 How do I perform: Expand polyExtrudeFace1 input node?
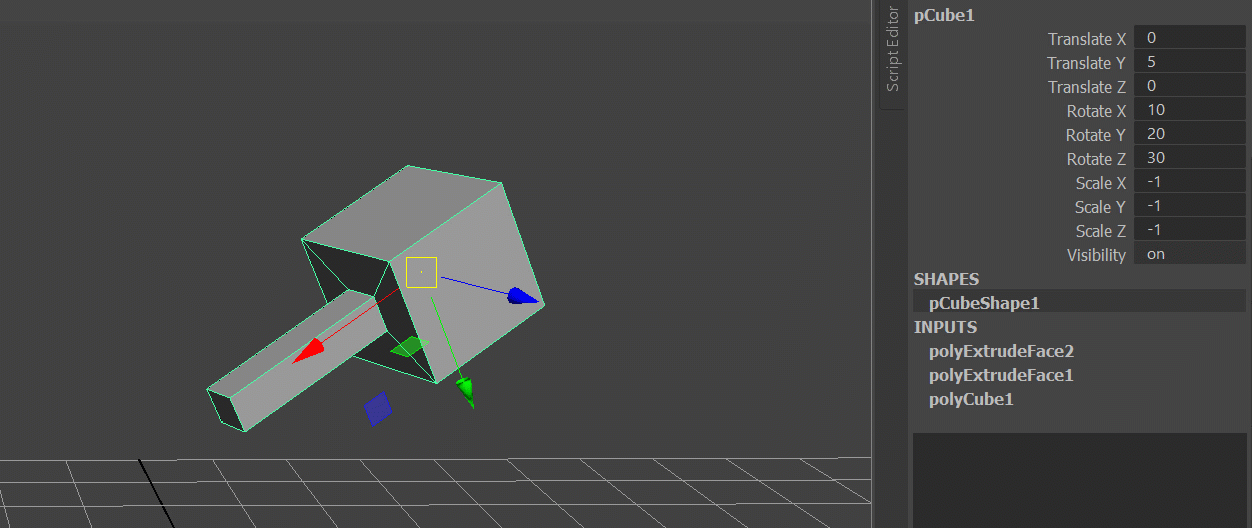[x=1001, y=375]
